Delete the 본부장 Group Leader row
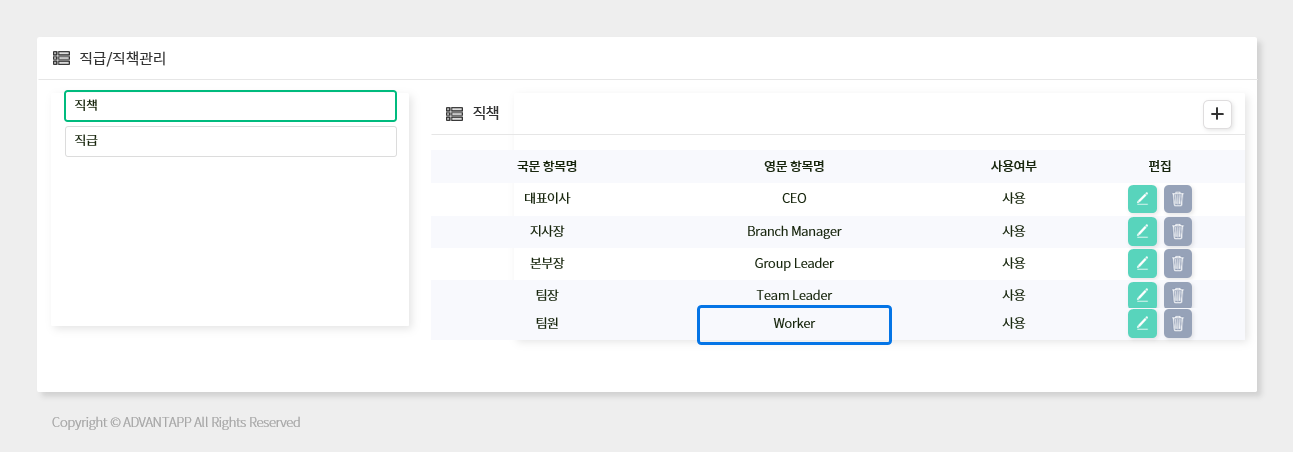1293x452 pixels. (1178, 263)
